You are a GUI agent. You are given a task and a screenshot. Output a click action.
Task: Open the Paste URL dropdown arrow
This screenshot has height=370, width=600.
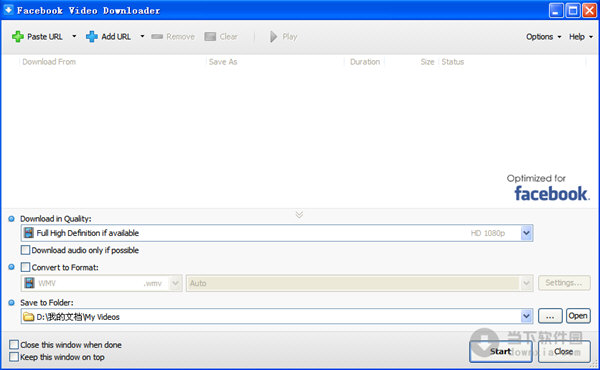74,36
